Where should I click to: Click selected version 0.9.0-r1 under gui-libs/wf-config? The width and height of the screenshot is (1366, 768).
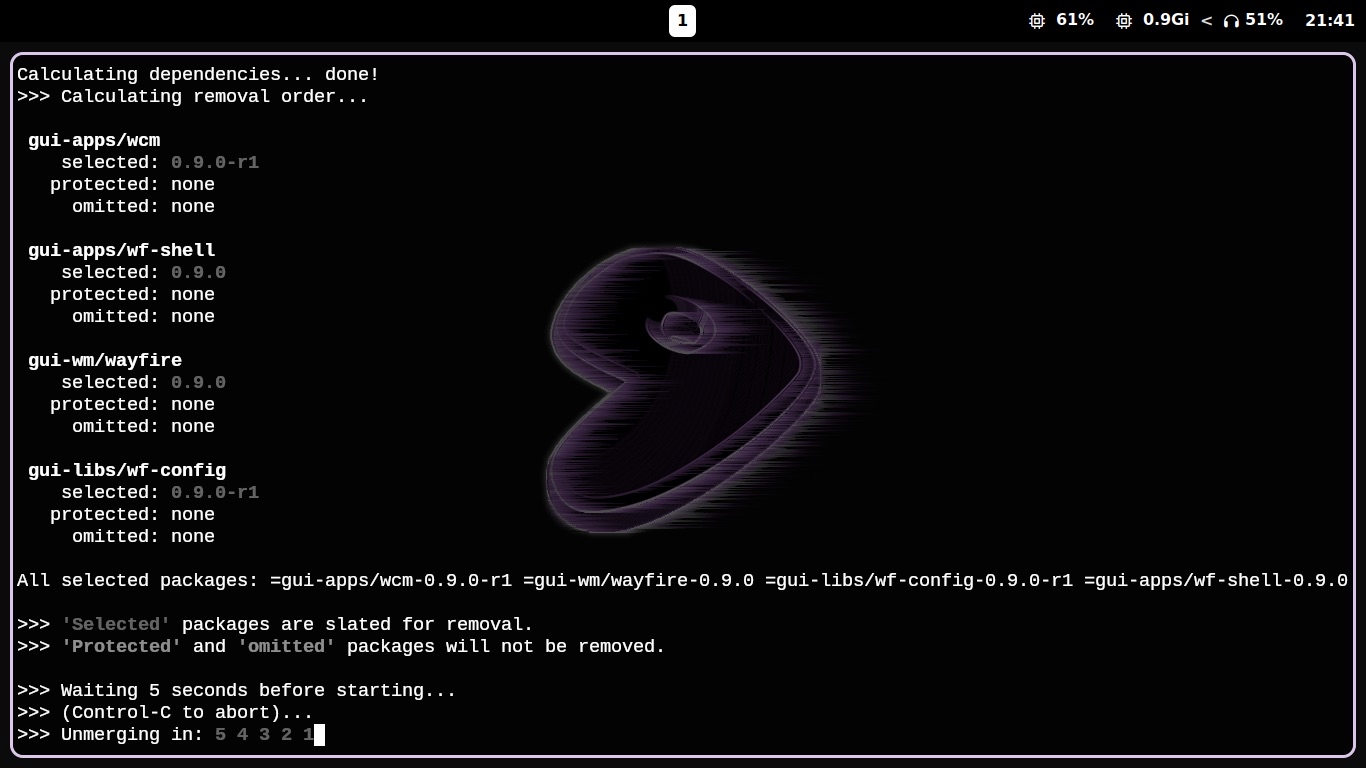click(x=215, y=492)
